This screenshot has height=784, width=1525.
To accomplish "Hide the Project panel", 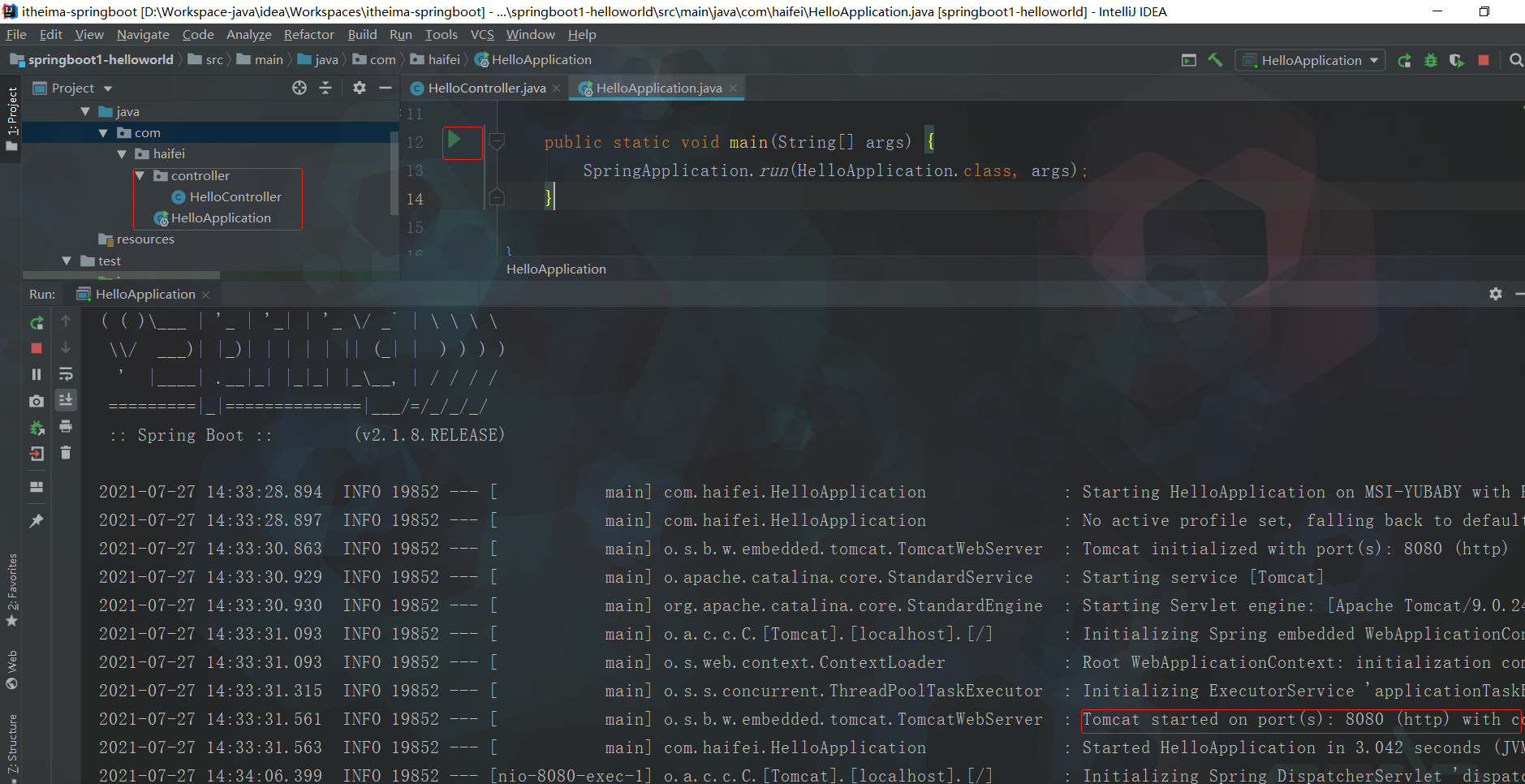I will [x=386, y=88].
